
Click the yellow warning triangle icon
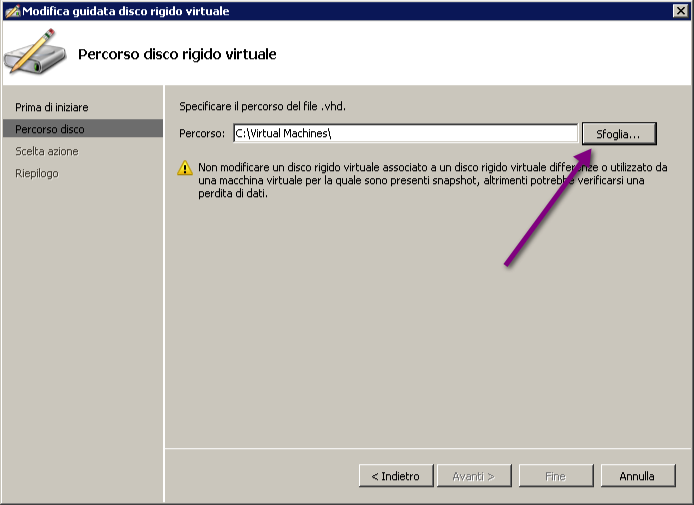(x=185, y=168)
